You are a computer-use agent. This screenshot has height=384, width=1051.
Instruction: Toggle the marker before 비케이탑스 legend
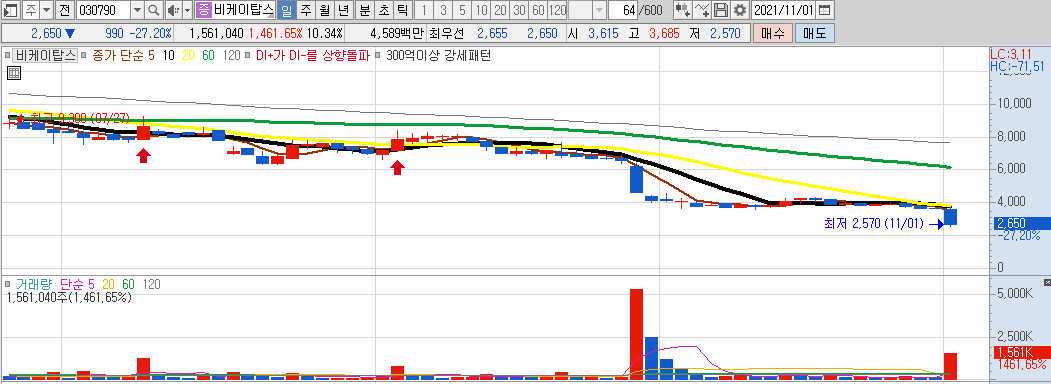point(7,56)
